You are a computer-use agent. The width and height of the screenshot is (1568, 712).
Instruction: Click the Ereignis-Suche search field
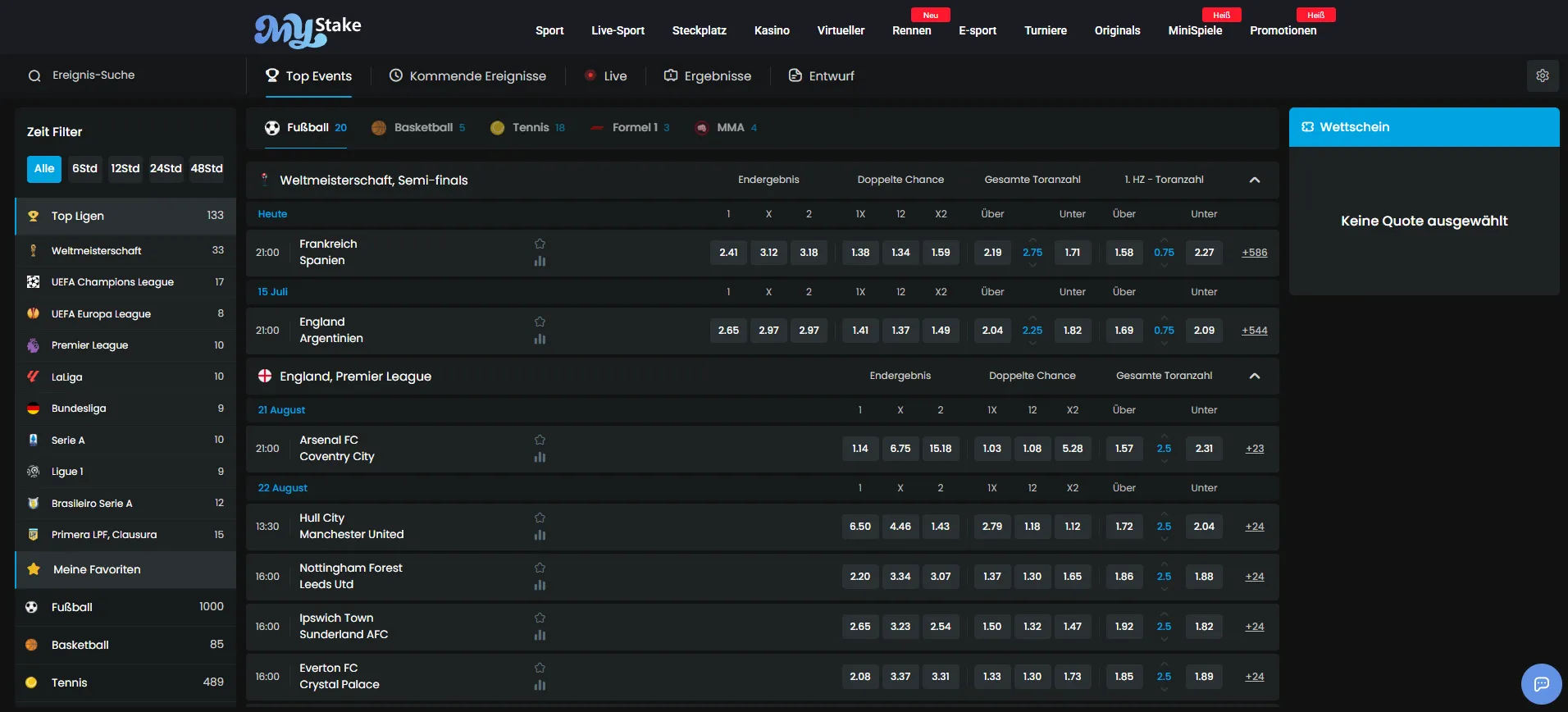coord(125,75)
